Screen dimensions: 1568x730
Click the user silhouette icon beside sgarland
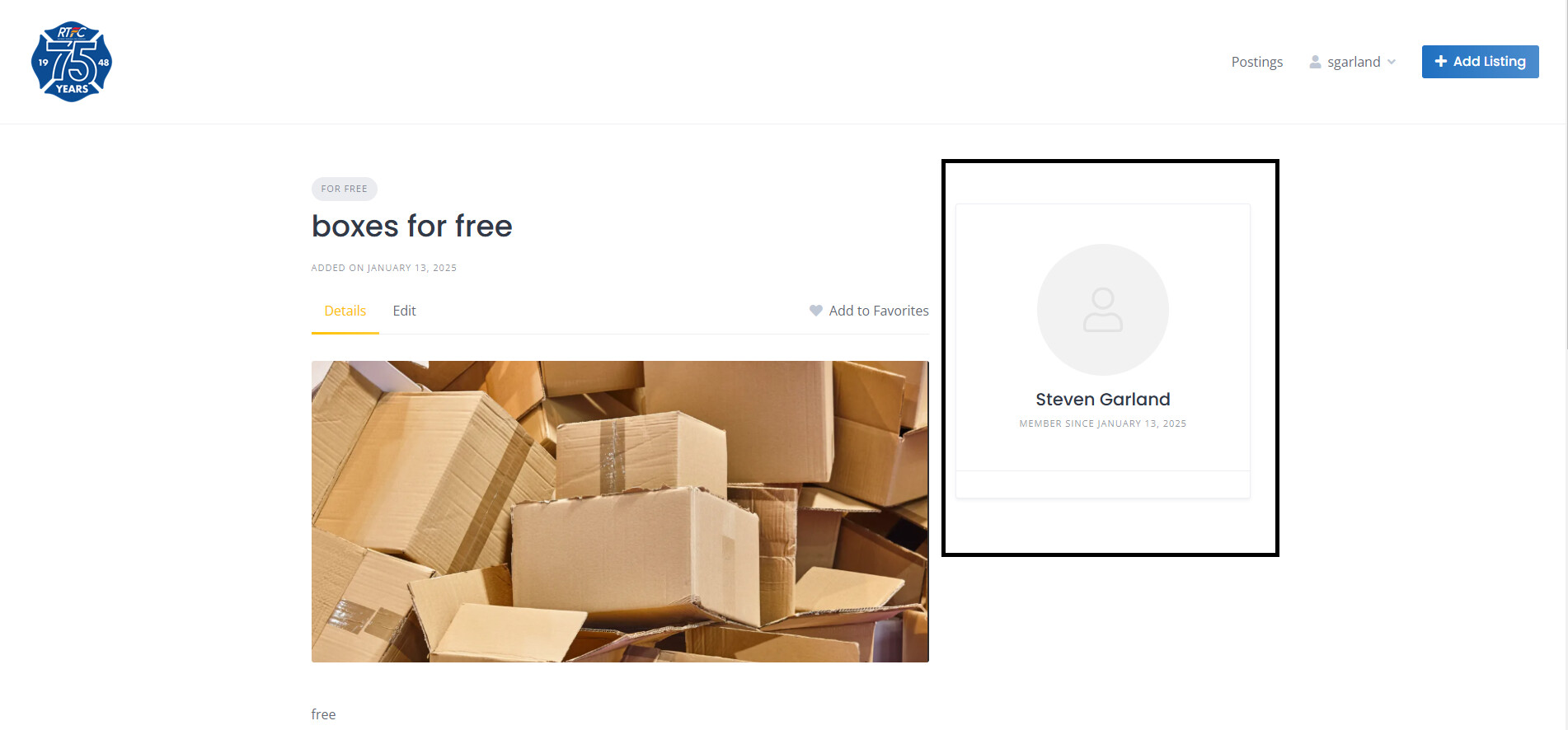[x=1315, y=62]
